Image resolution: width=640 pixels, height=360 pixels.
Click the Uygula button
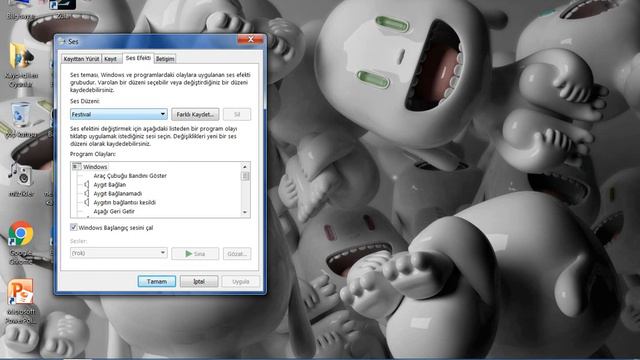click(241, 281)
